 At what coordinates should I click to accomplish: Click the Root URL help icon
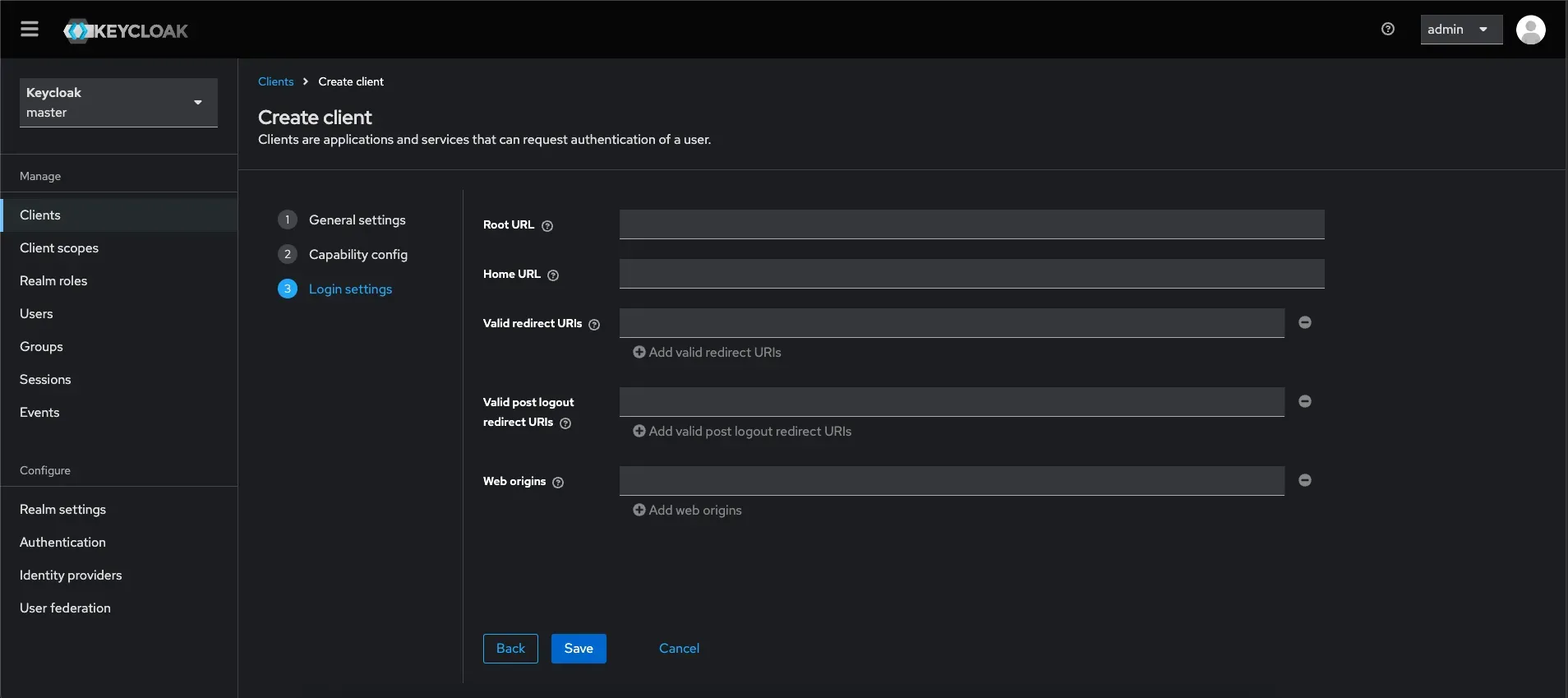click(x=547, y=226)
